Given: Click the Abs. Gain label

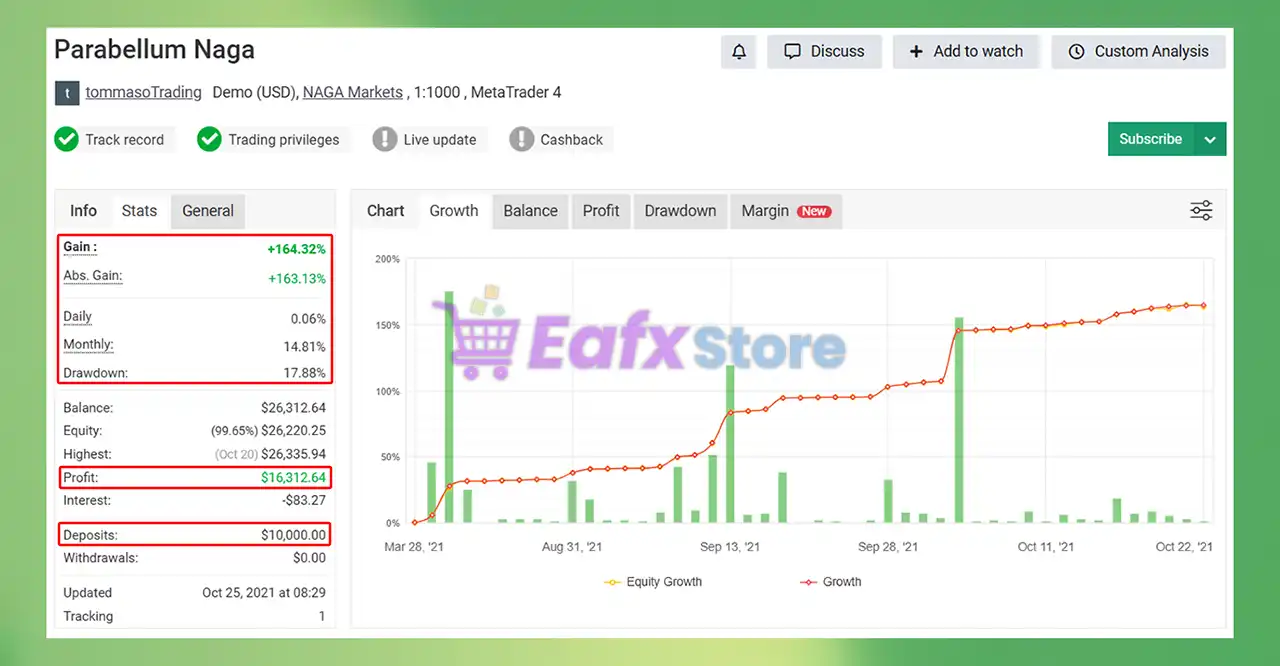Looking at the screenshot, I should point(92,276).
